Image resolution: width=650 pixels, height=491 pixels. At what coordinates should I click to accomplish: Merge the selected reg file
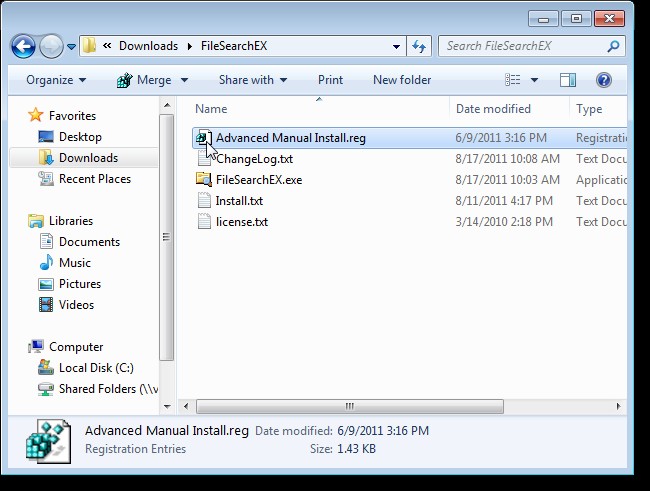154,80
